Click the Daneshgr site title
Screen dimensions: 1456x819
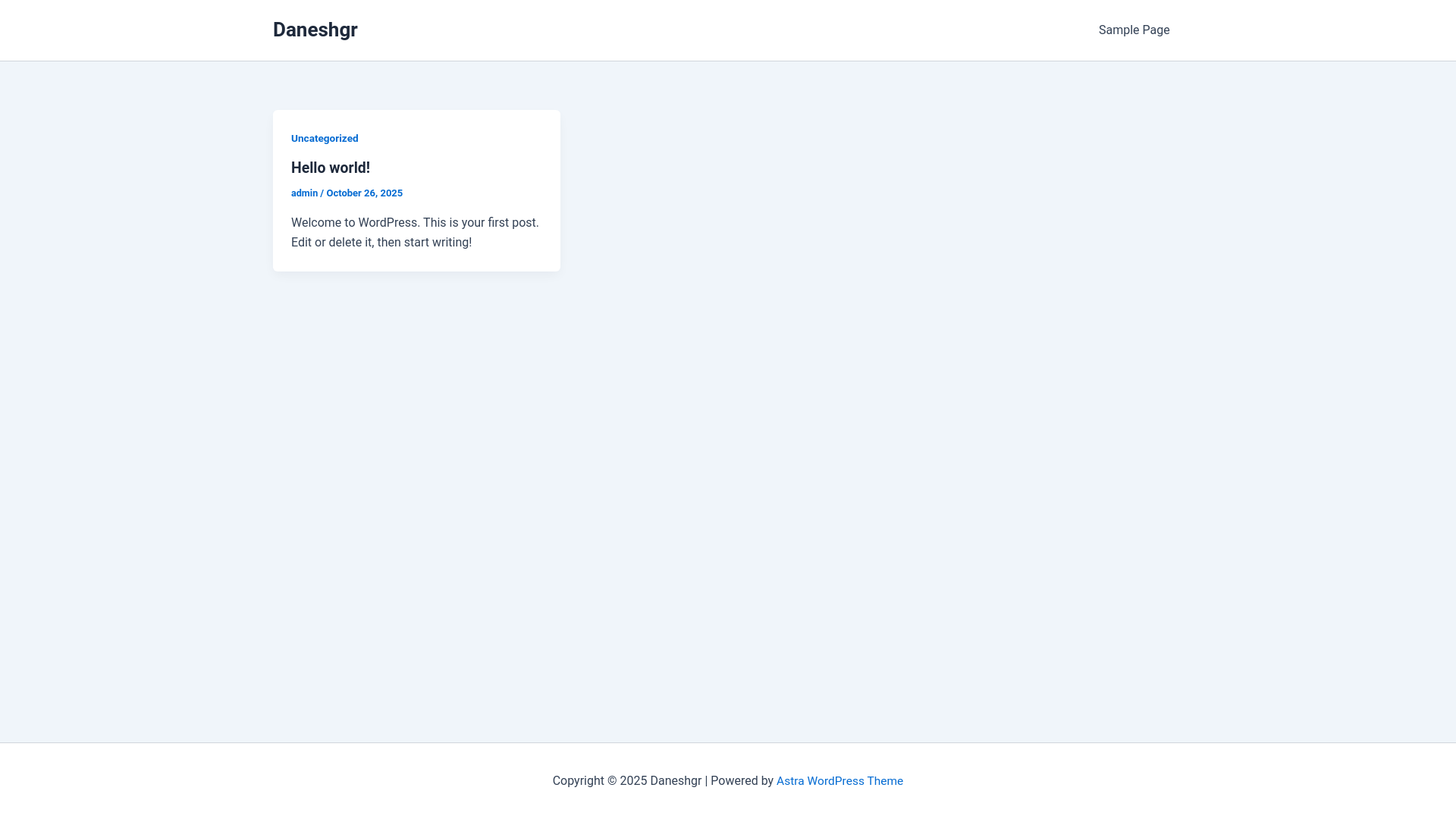click(315, 30)
